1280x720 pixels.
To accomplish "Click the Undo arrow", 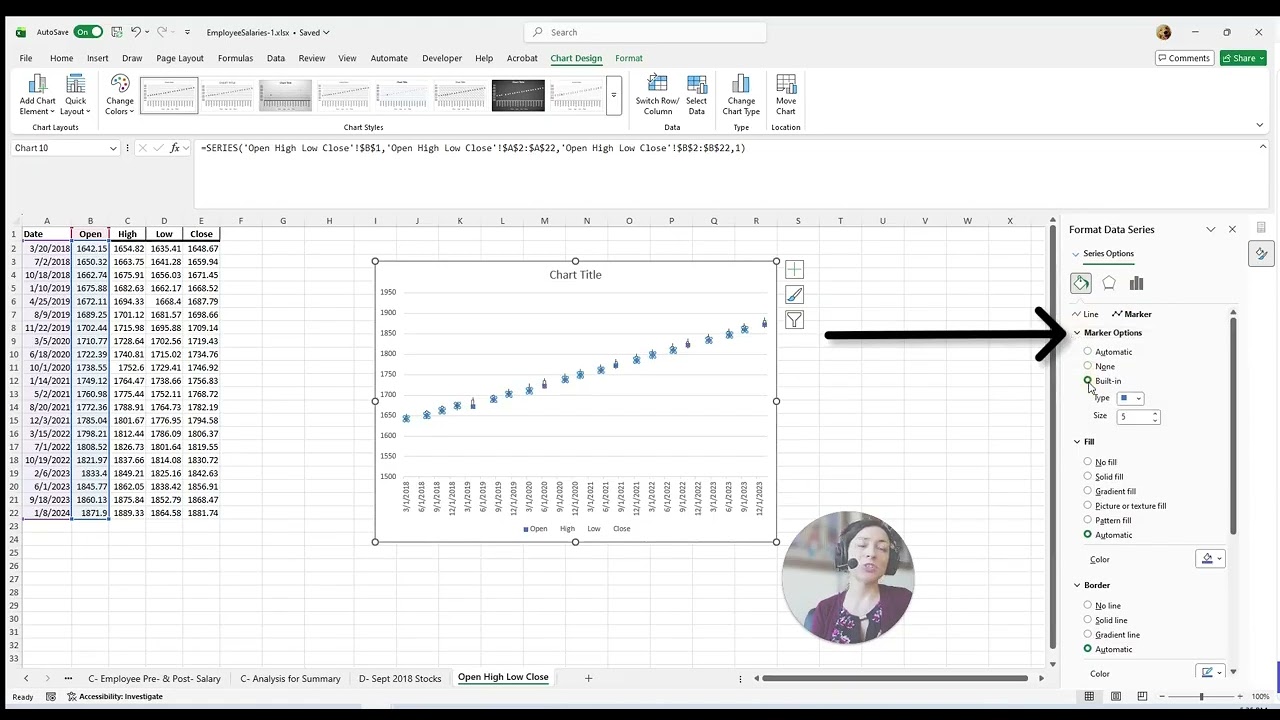I will (136, 32).
